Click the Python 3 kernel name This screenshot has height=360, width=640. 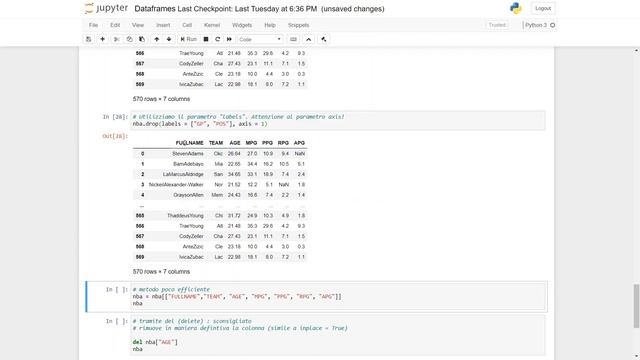pyautogui.click(x=536, y=25)
